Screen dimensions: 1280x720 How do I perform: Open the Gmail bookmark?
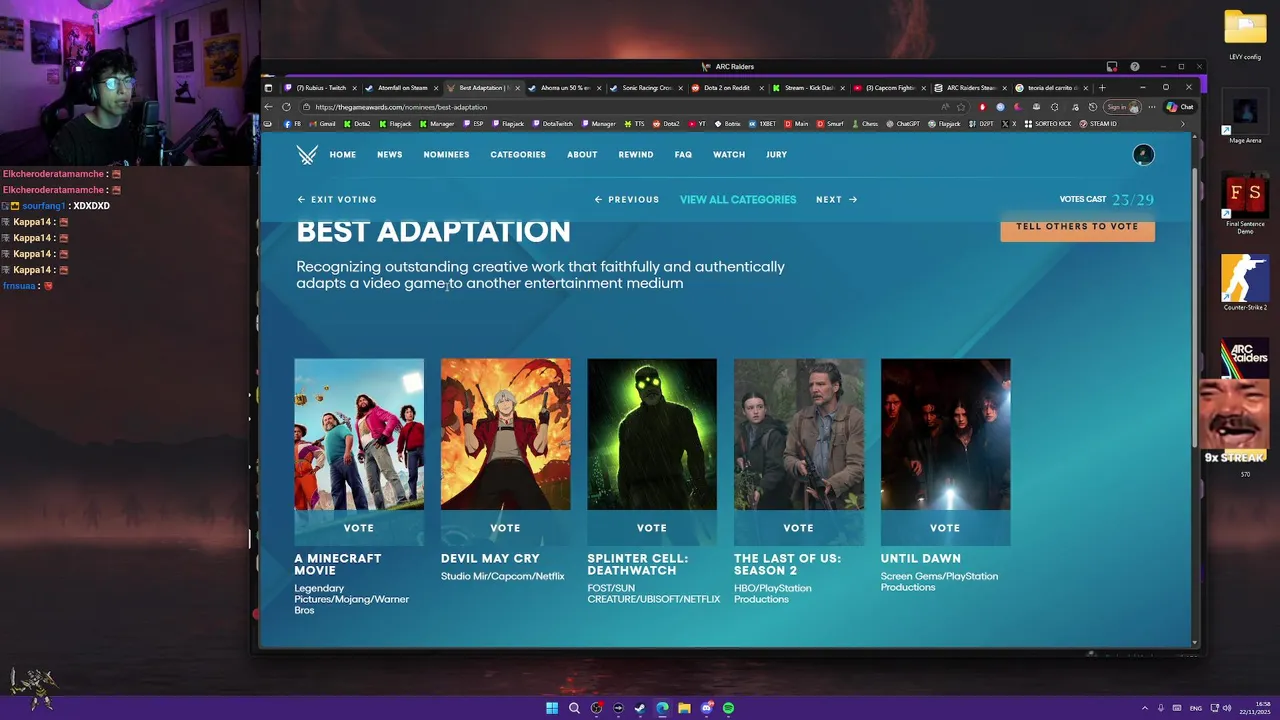tap(322, 124)
